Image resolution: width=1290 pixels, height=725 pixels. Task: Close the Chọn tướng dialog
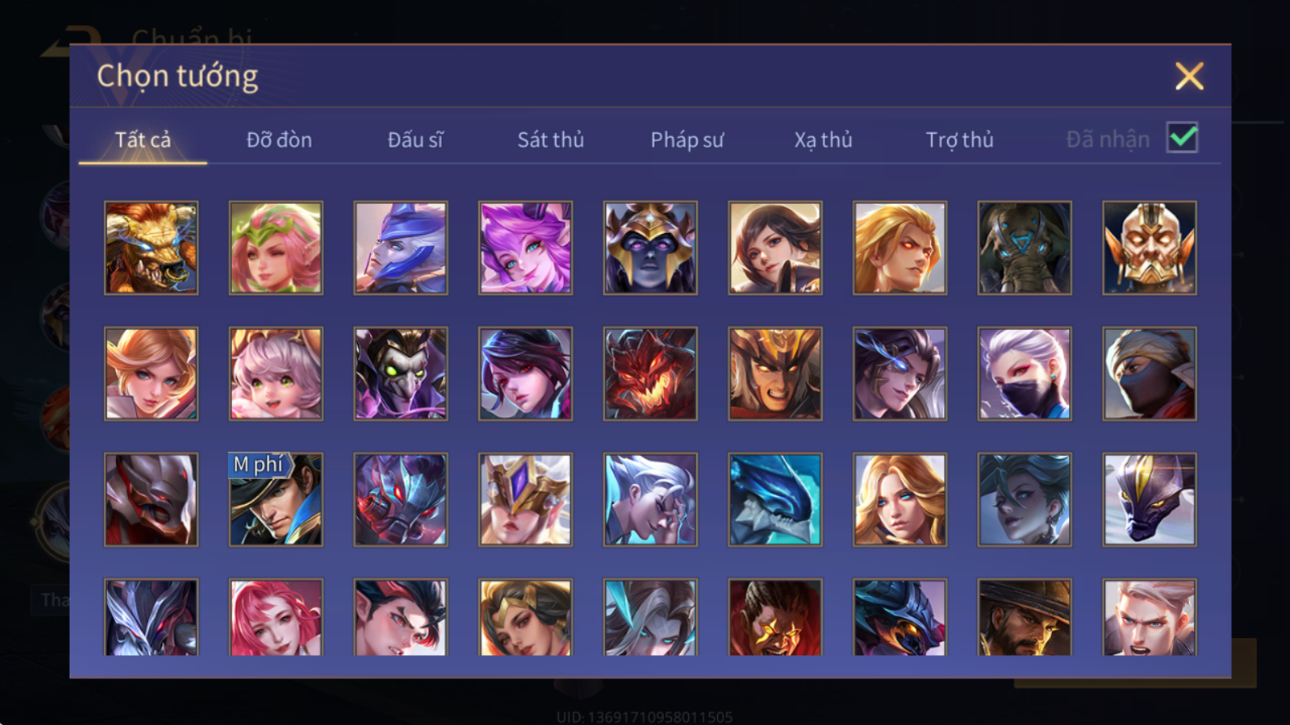pos(1189,76)
